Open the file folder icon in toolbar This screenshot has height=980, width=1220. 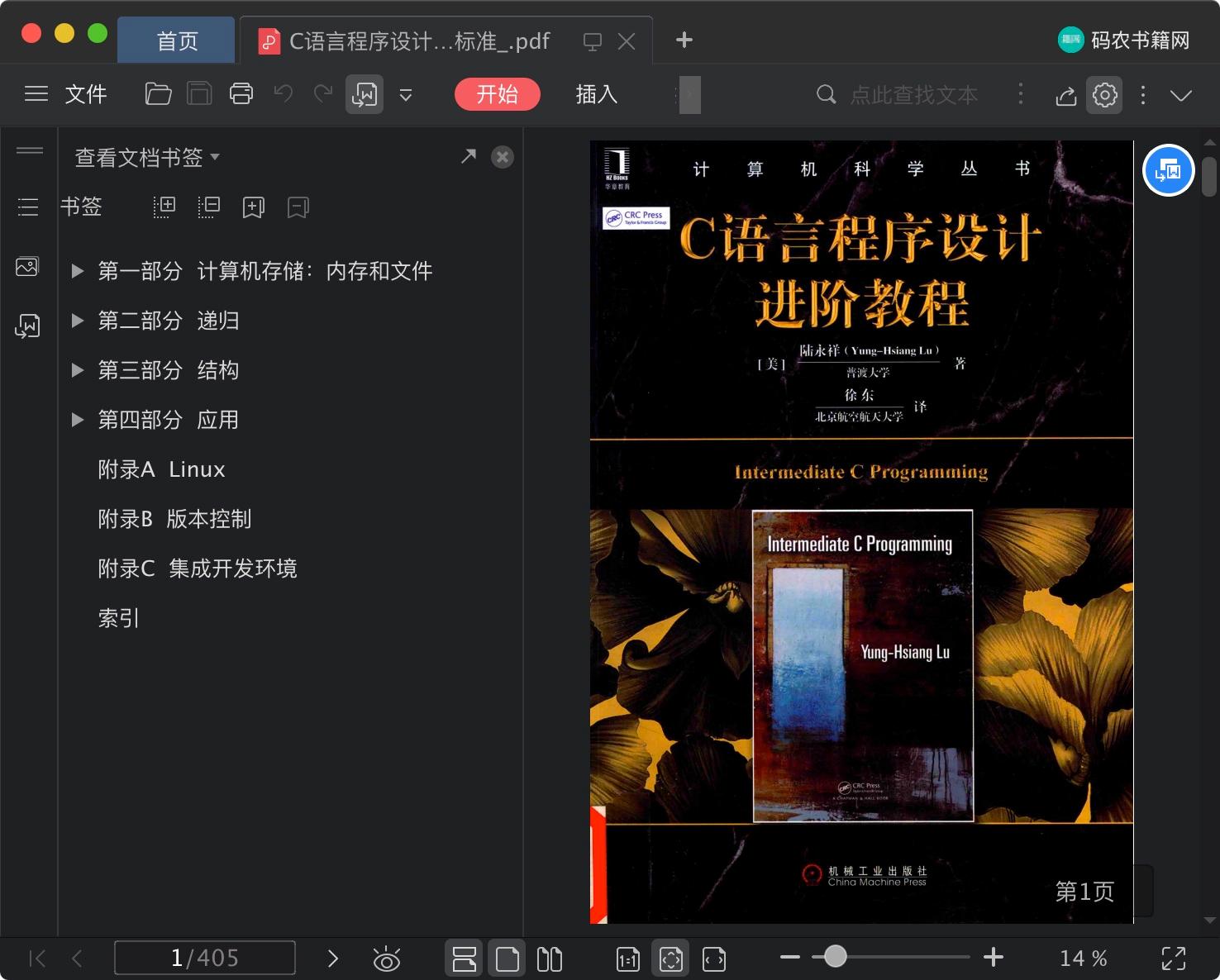point(158,94)
